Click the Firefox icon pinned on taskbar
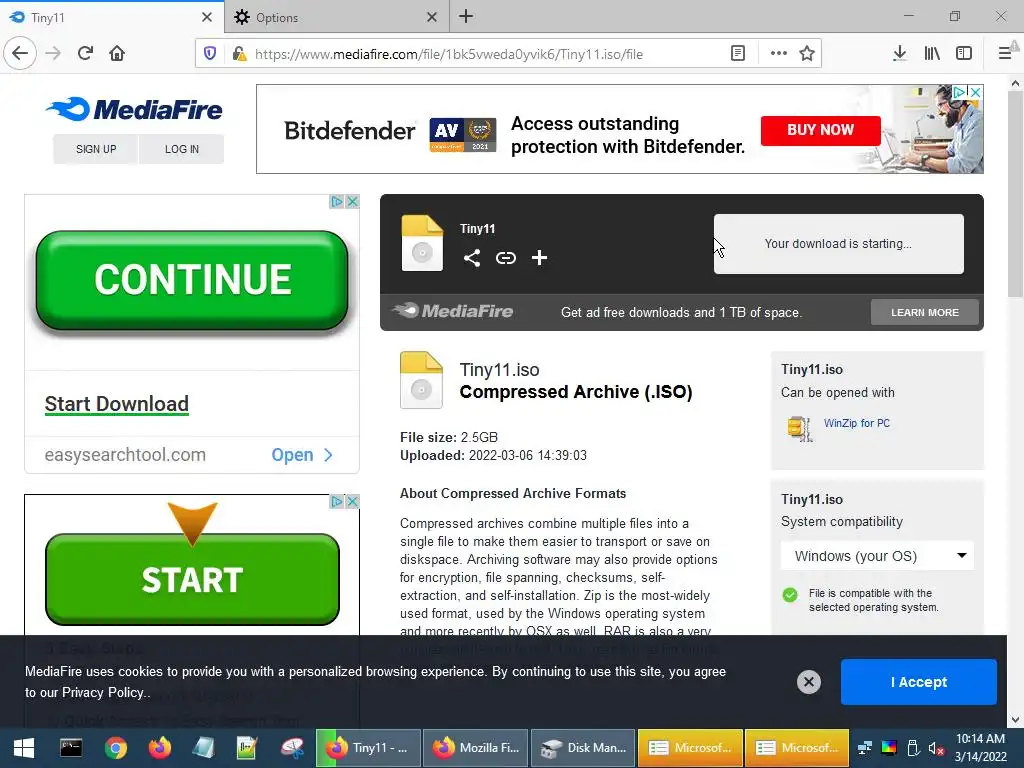Viewport: 1024px width, 768px height. (x=160, y=748)
